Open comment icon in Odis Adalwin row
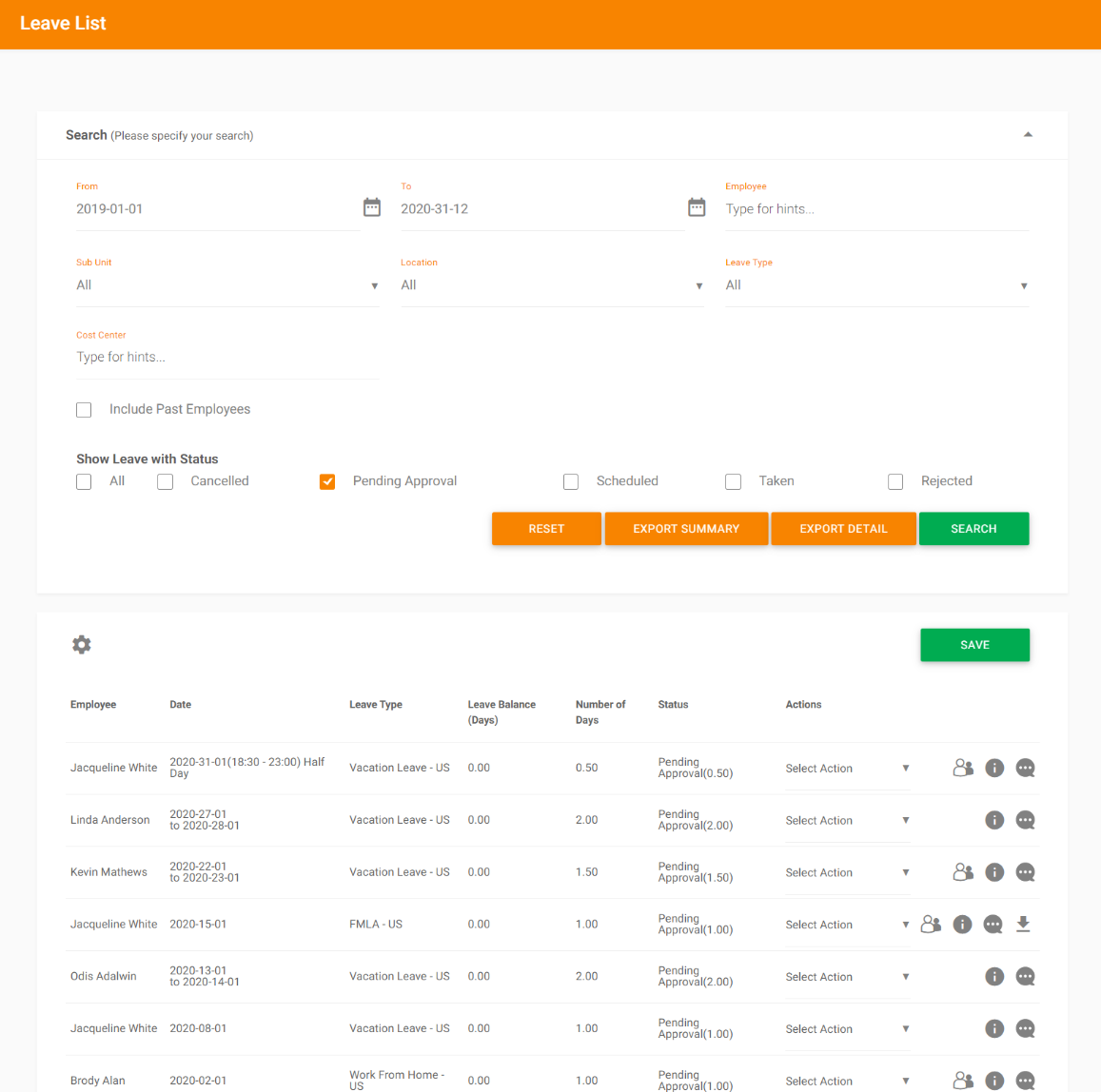 click(x=1025, y=976)
